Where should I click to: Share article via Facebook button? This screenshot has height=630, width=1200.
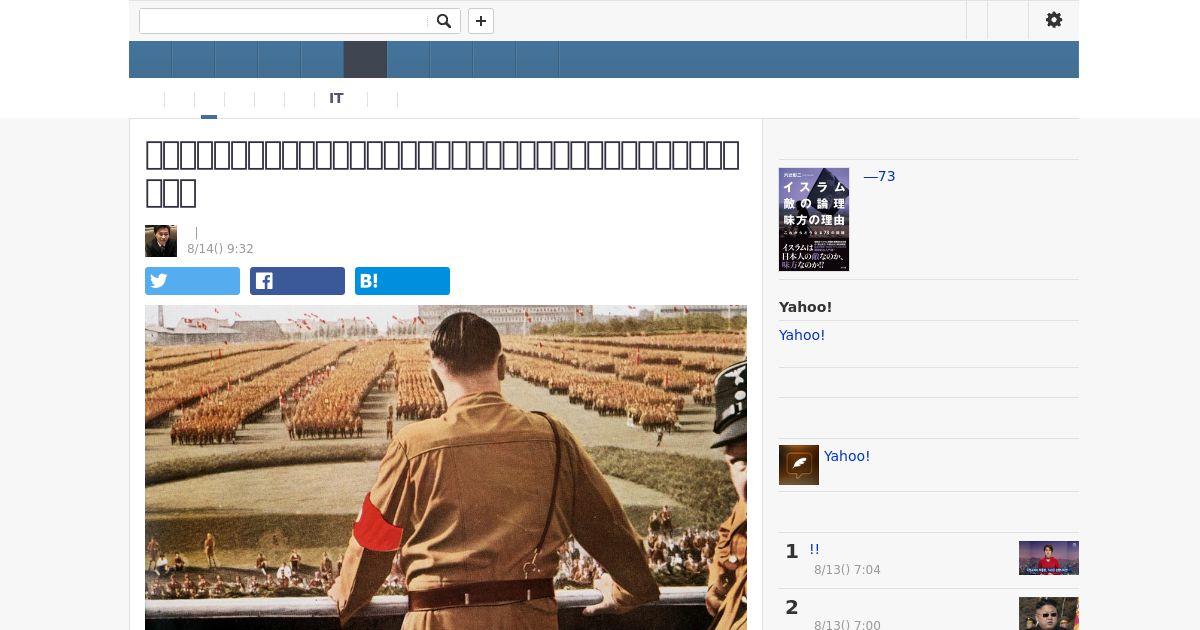[297, 281]
